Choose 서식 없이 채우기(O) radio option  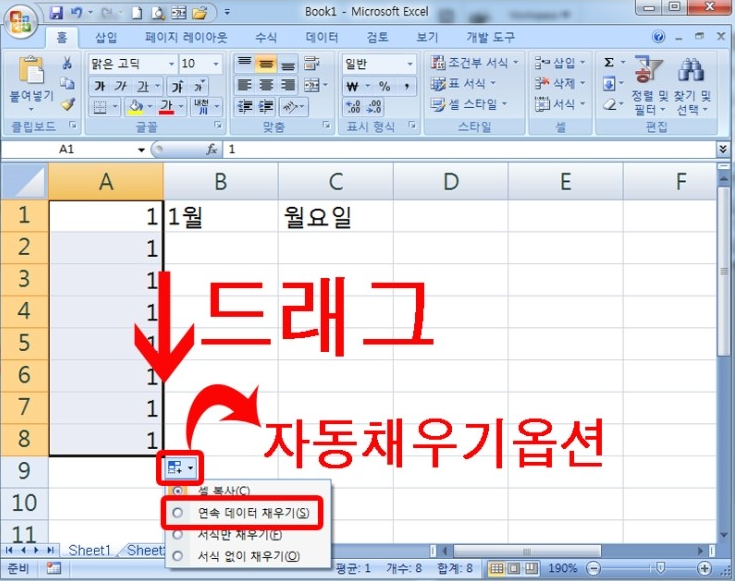[x=178, y=556]
